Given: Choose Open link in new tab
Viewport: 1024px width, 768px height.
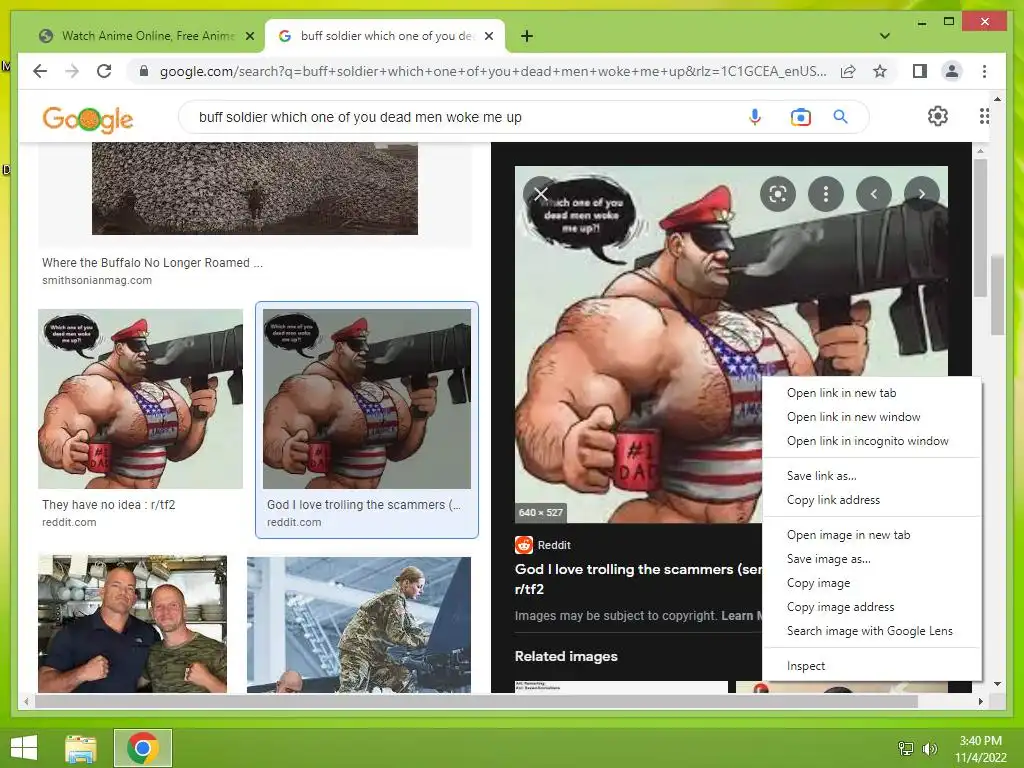Looking at the screenshot, I should click(871, 393).
